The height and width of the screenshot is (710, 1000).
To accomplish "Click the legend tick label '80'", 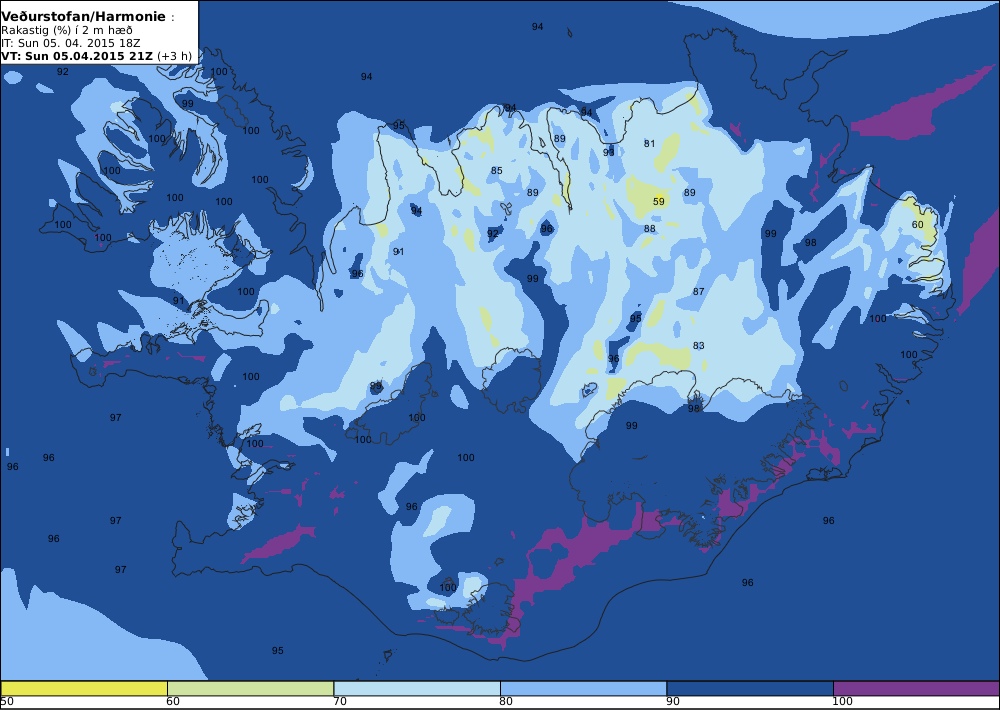I will tap(506, 702).
